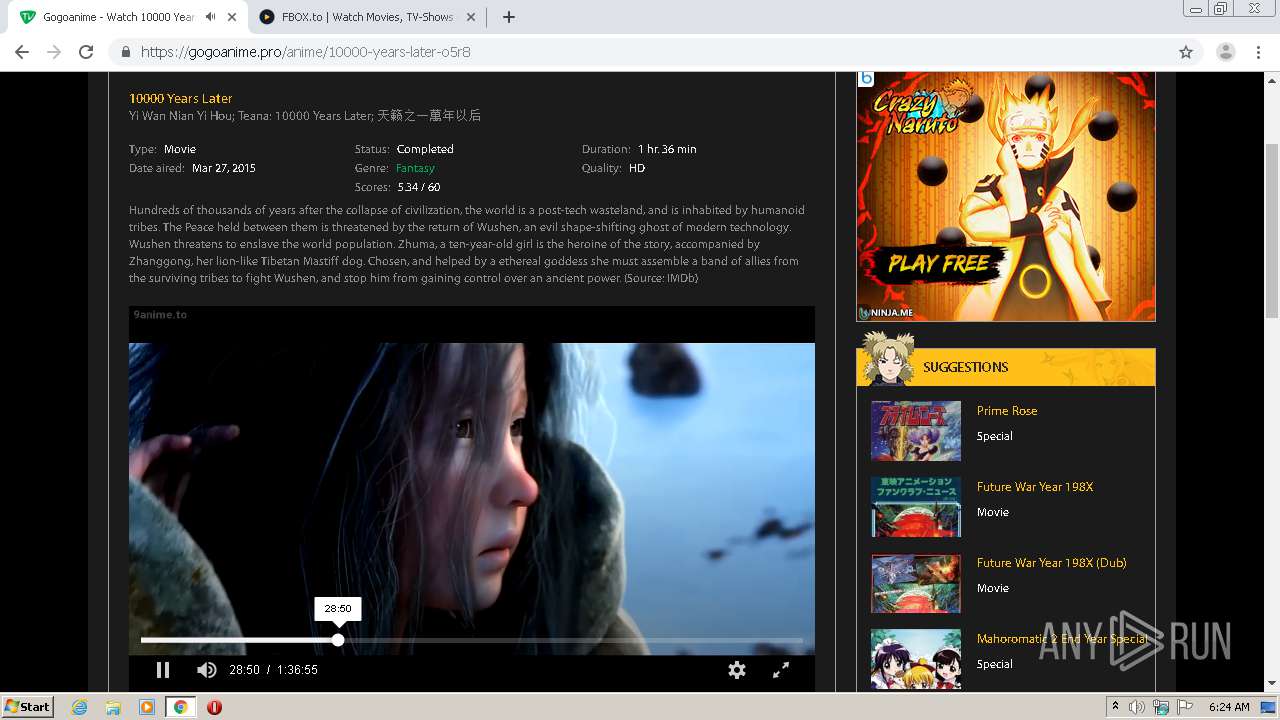Click the browser forward arrow
Image resolution: width=1280 pixels, height=720 pixels.
54,52
